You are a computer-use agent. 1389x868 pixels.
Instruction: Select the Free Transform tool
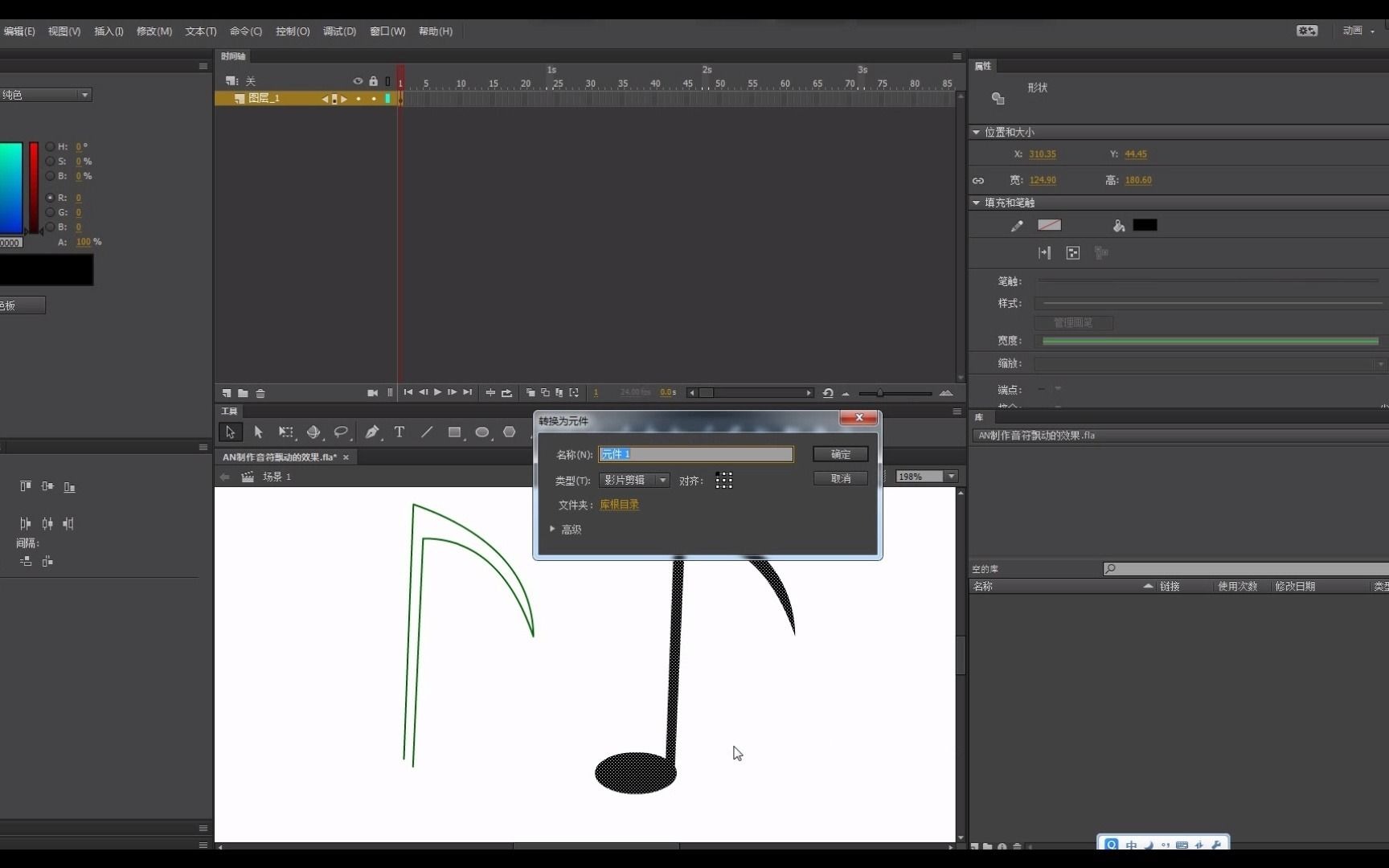pos(286,432)
